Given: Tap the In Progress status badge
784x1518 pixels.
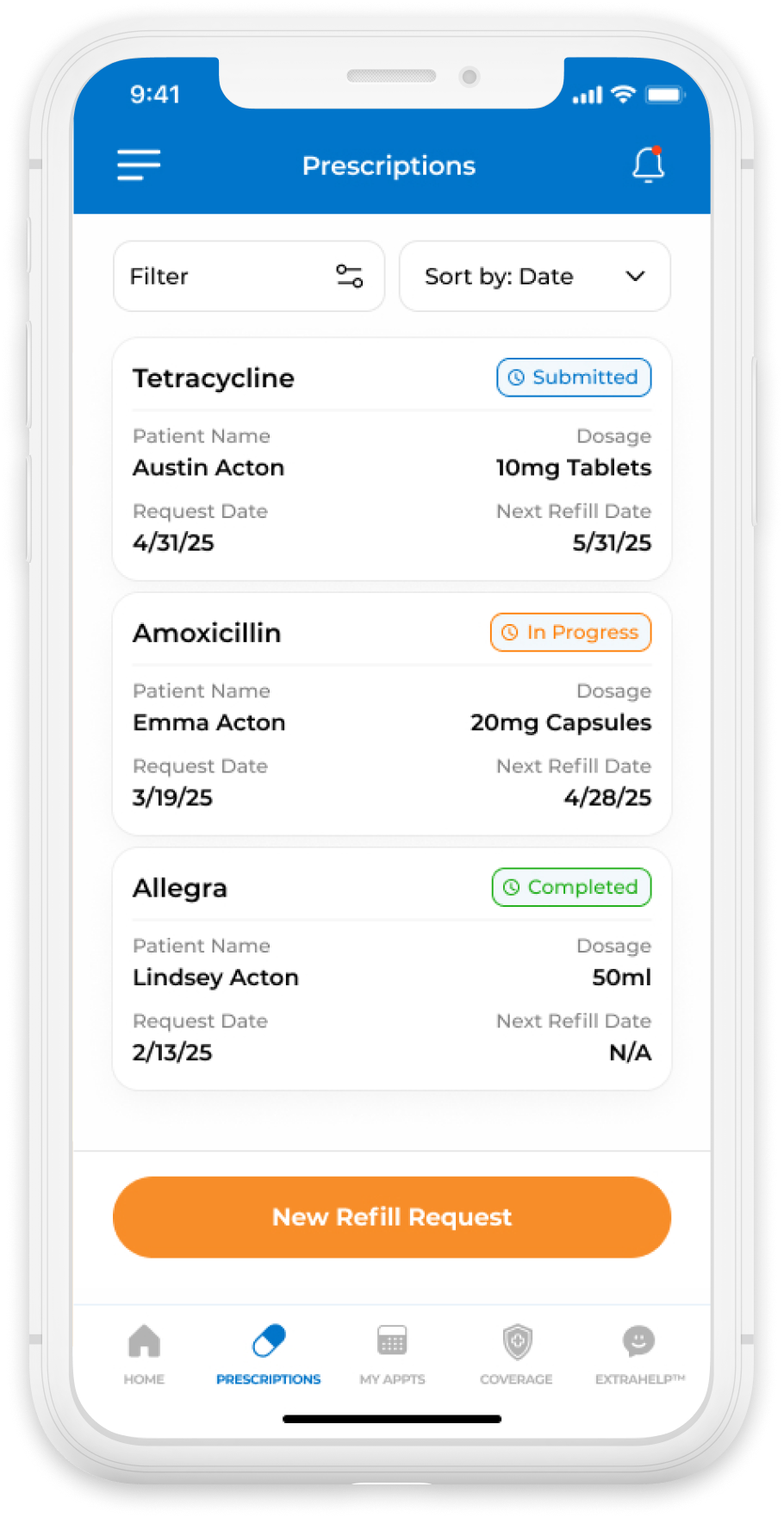Looking at the screenshot, I should 570,633.
